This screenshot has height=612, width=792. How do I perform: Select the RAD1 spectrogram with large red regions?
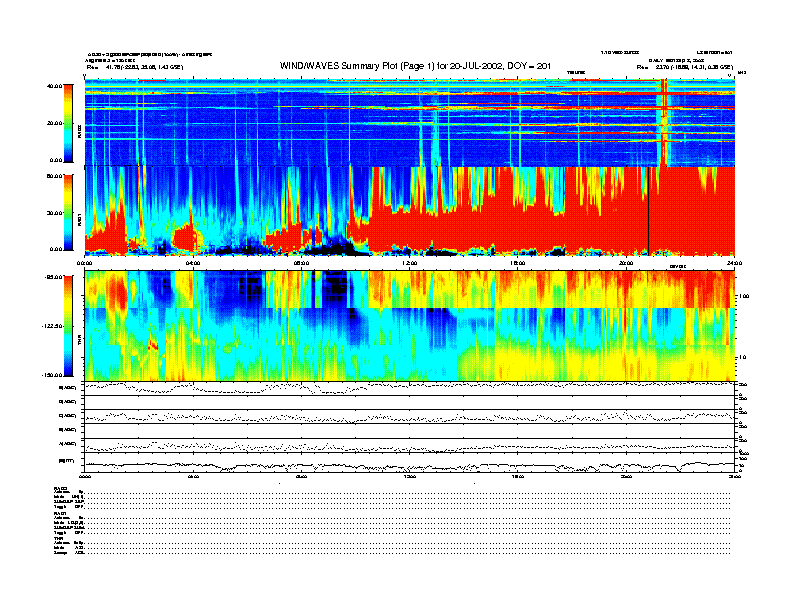pyautogui.click(x=410, y=212)
